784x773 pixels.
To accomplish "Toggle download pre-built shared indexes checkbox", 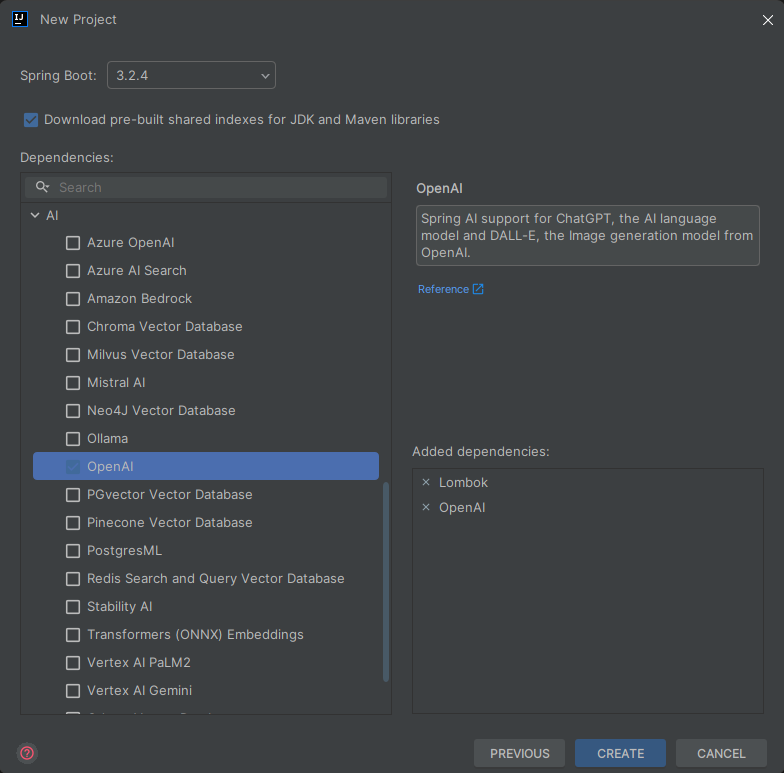I will 31,120.
